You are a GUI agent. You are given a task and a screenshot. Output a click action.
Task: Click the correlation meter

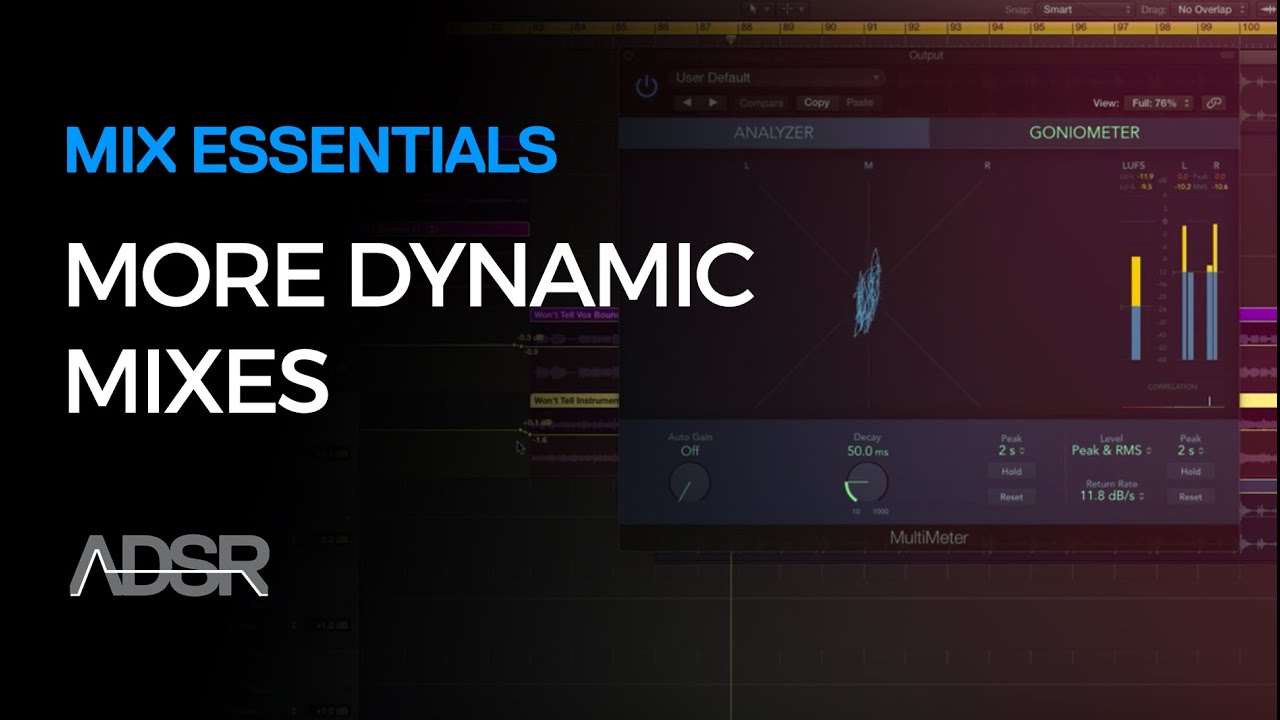(x=1174, y=403)
